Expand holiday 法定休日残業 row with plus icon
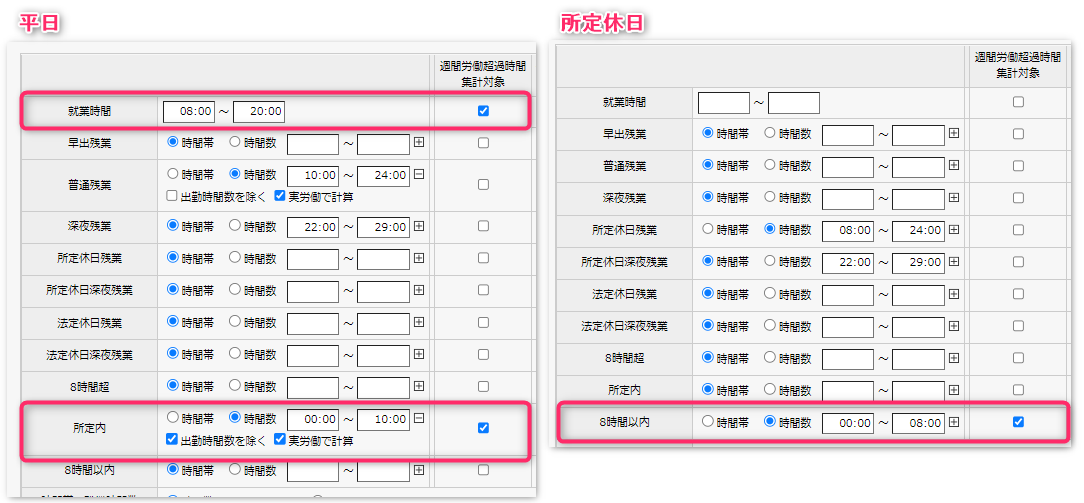The height and width of the screenshot is (503, 1084). coord(954,294)
